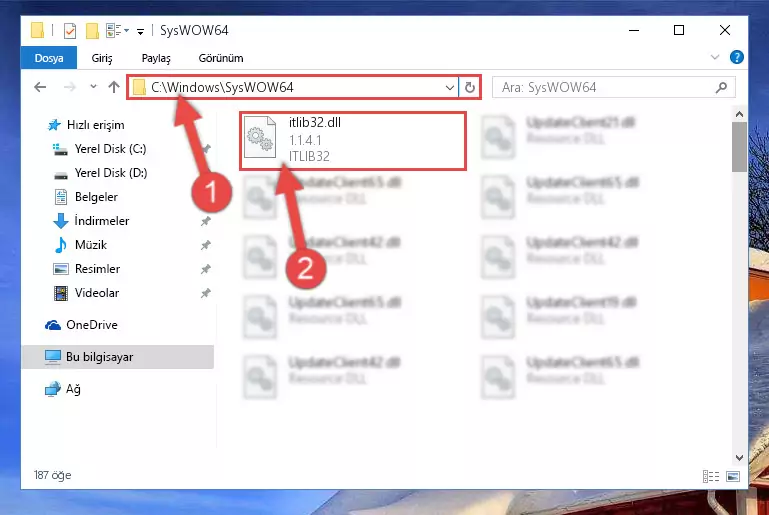Open Help with the blue question mark

[x=736, y=57]
